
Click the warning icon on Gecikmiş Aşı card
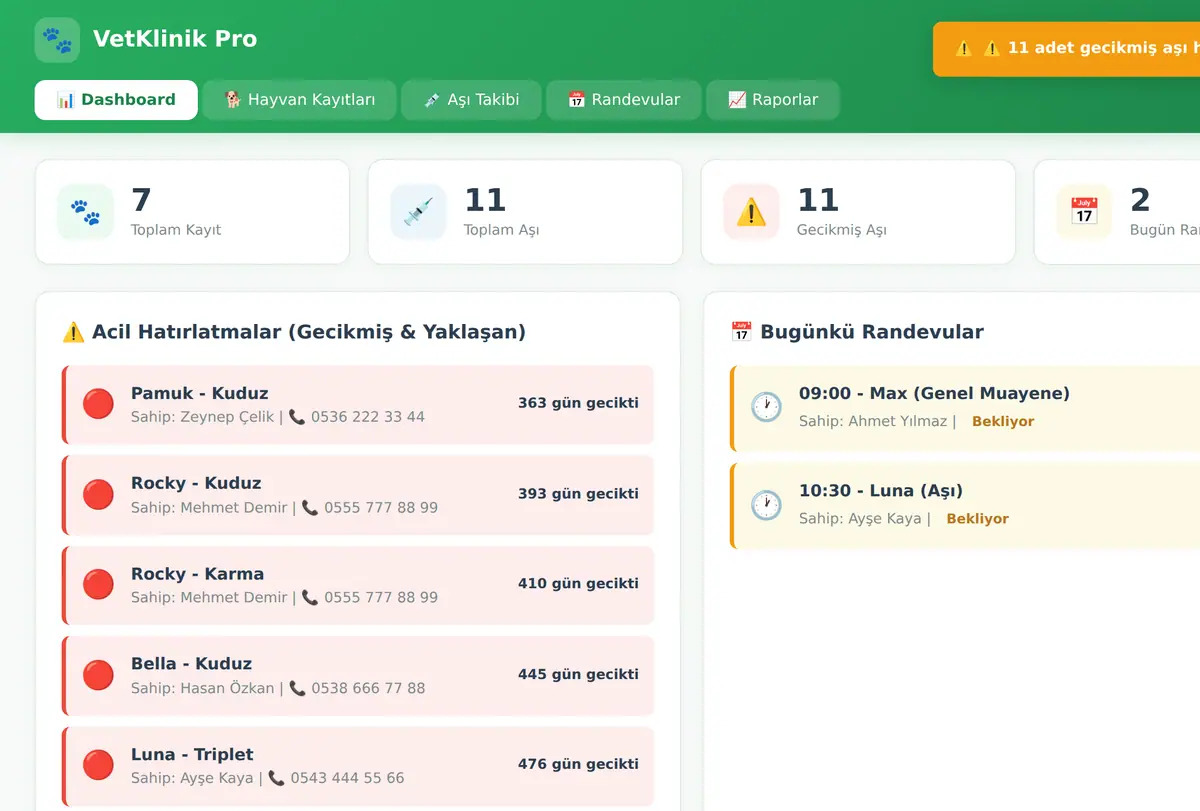tap(751, 212)
